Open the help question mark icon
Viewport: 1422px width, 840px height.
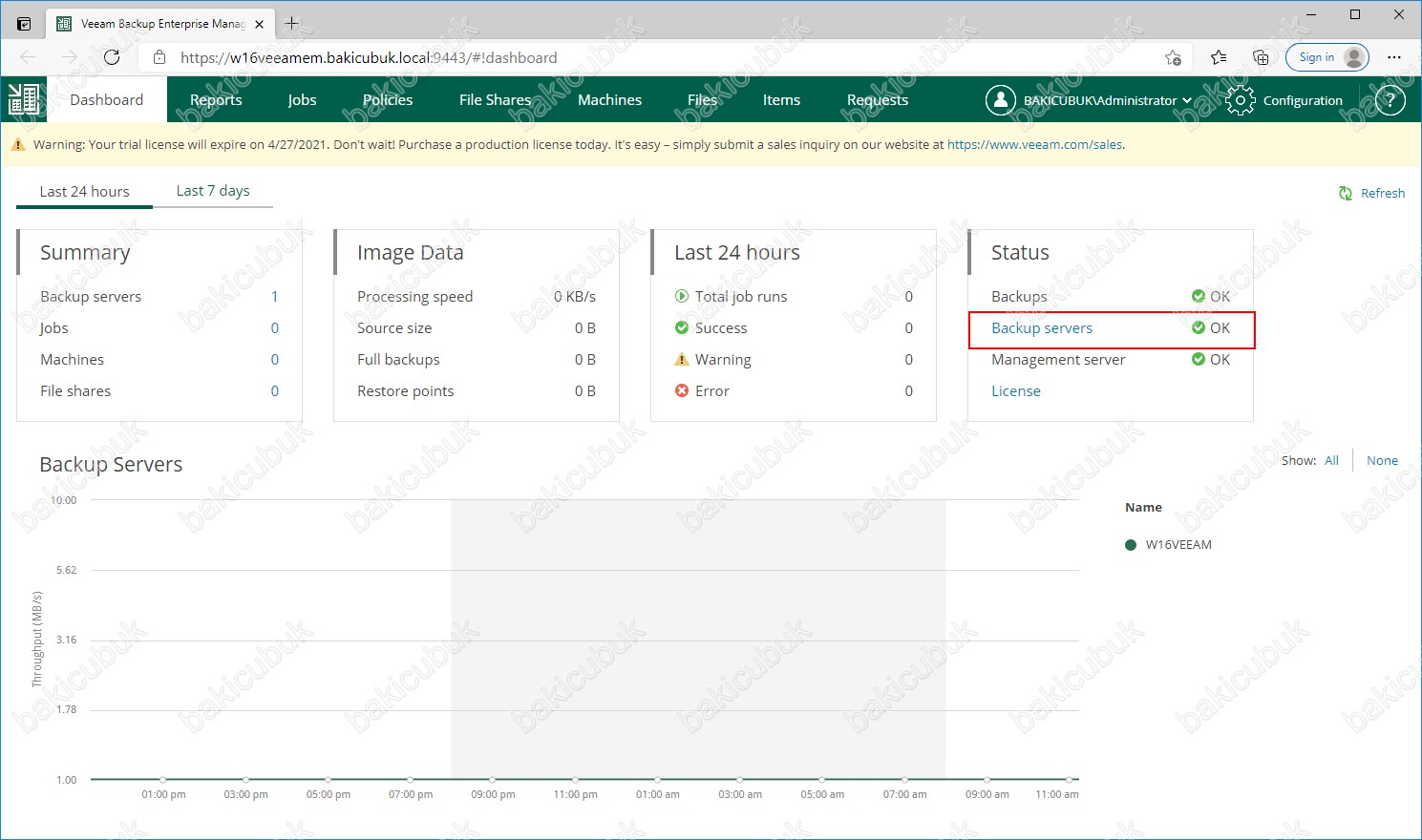1390,99
